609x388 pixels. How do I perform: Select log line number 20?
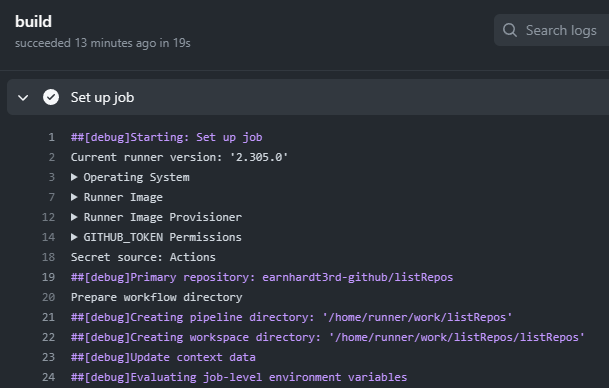(x=49, y=298)
